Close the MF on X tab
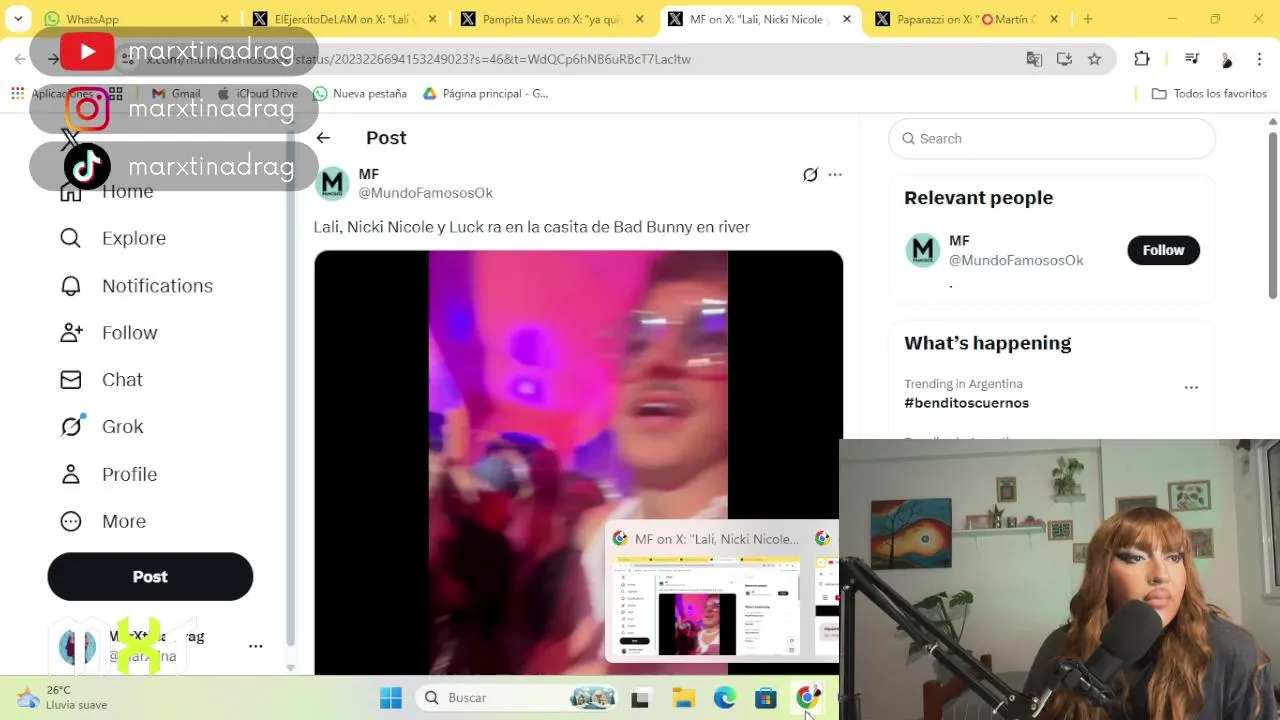The height and width of the screenshot is (720, 1280). 847,19
